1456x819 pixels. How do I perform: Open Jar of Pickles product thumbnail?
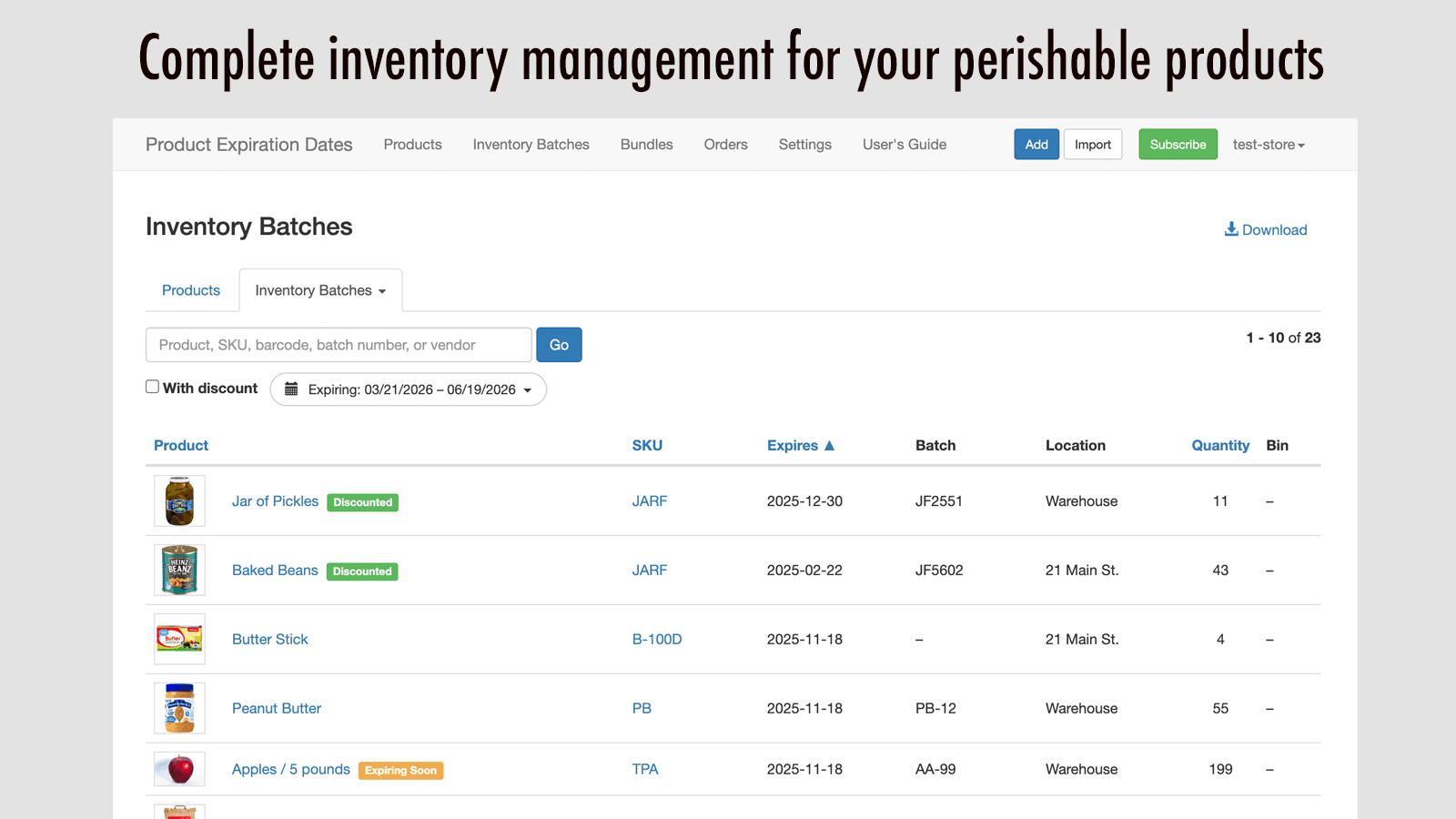tap(179, 500)
